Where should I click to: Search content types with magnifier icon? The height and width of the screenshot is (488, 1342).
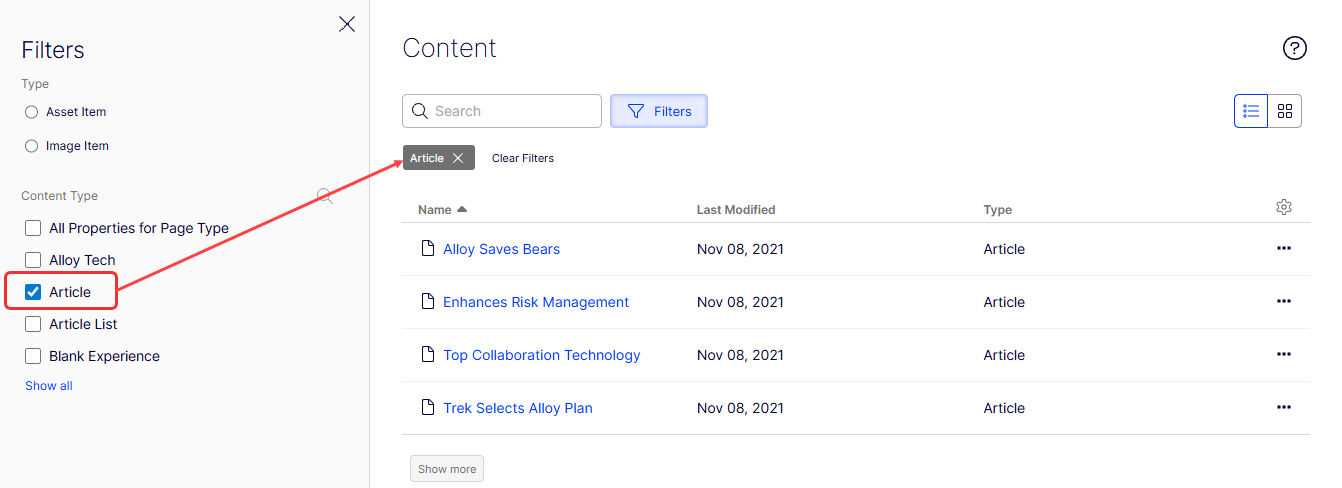pyautogui.click(x=325, y=196)
